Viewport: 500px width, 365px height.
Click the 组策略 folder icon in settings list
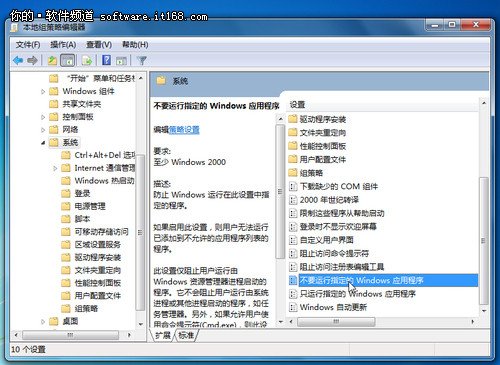click(292, 172)
